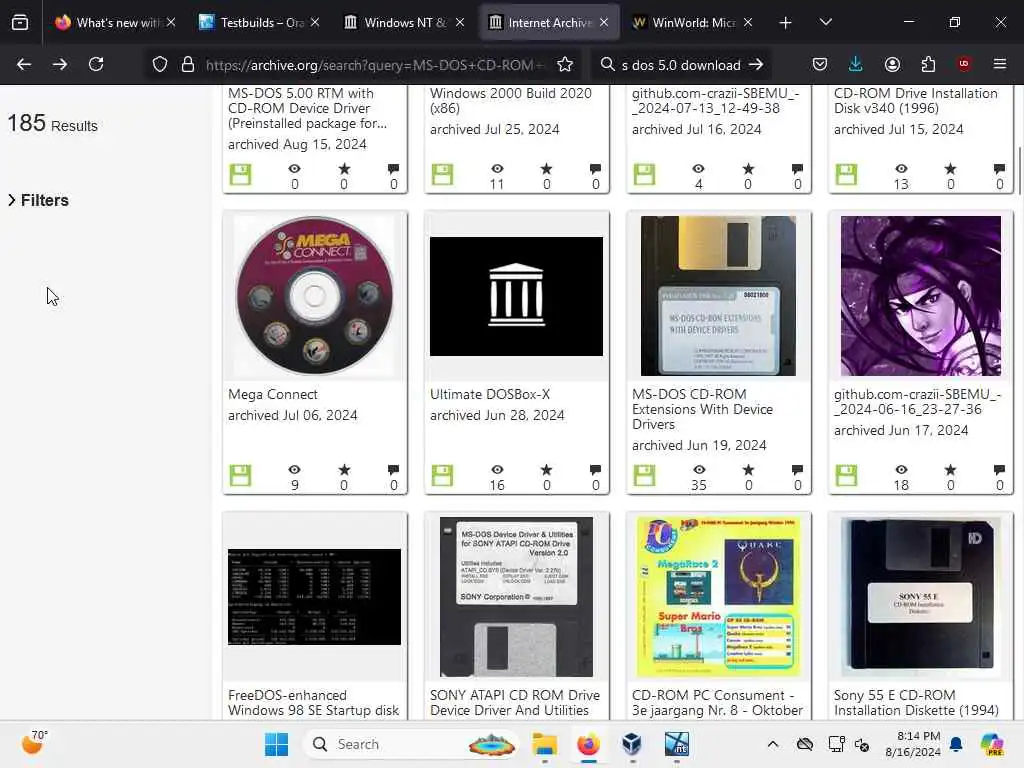Open the Extensions puzzle icon

point(928,64)
